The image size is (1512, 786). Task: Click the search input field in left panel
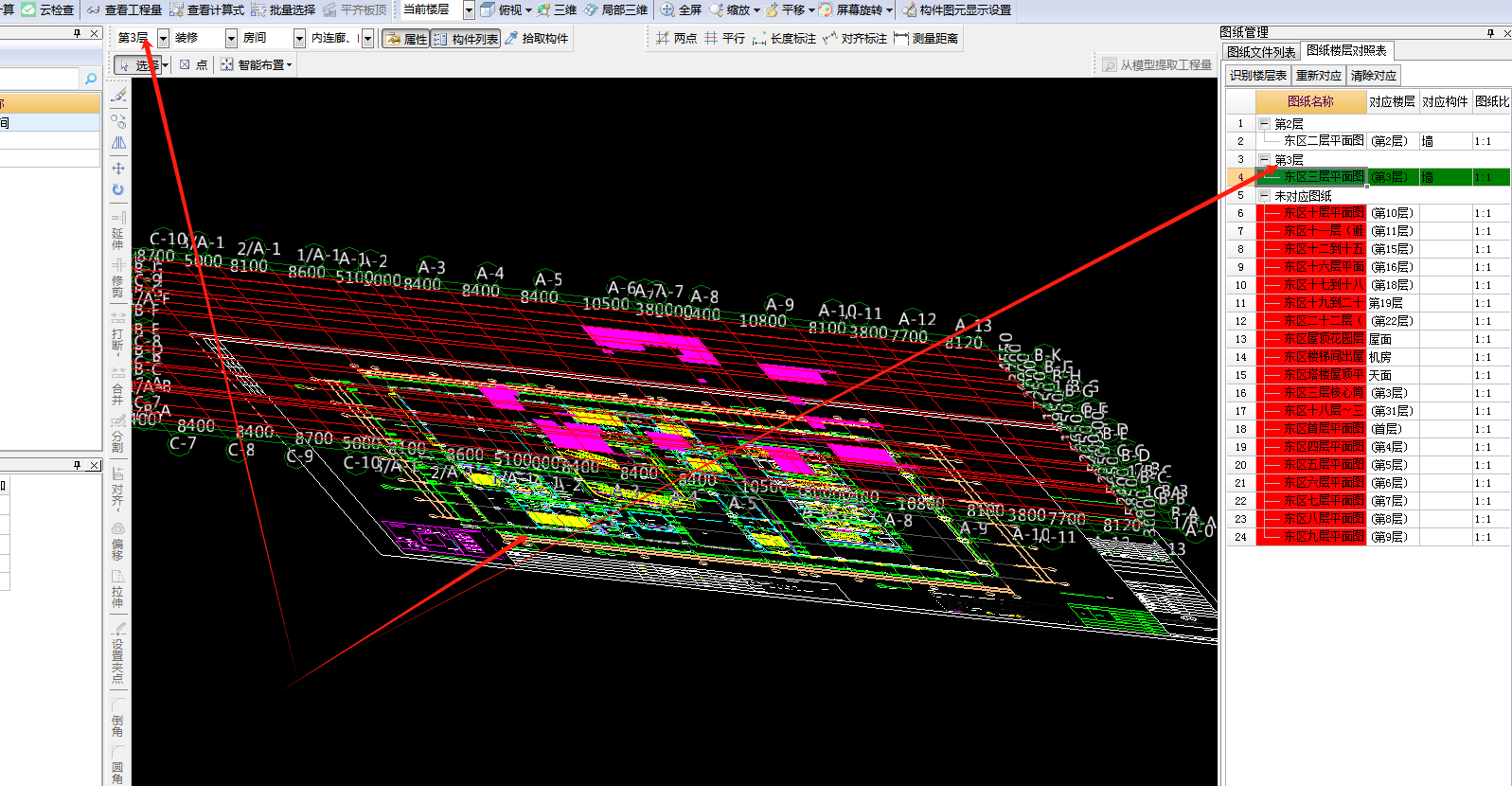click(x=40, y=79)
